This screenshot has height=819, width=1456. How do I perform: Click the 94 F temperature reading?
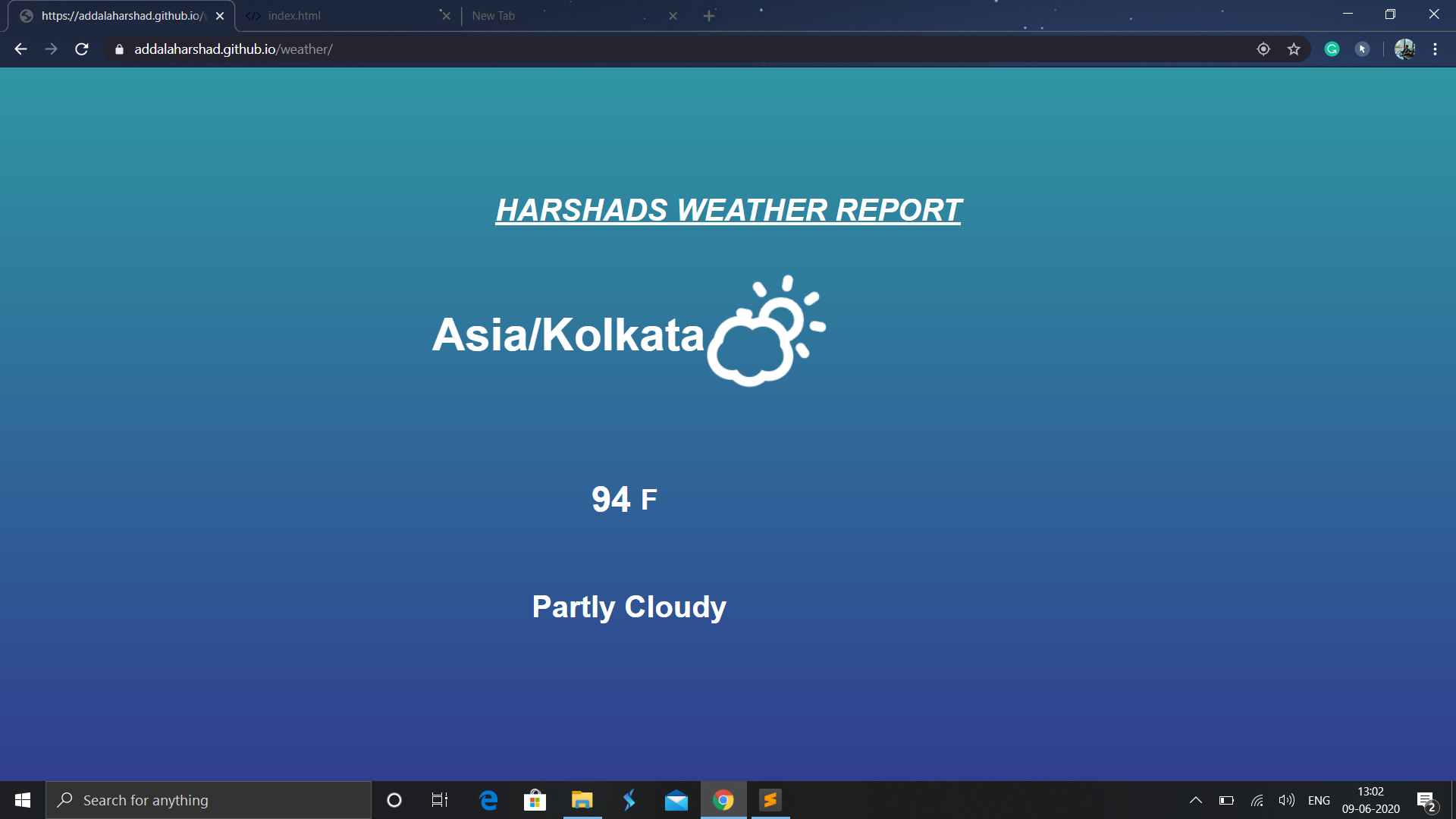624,499
